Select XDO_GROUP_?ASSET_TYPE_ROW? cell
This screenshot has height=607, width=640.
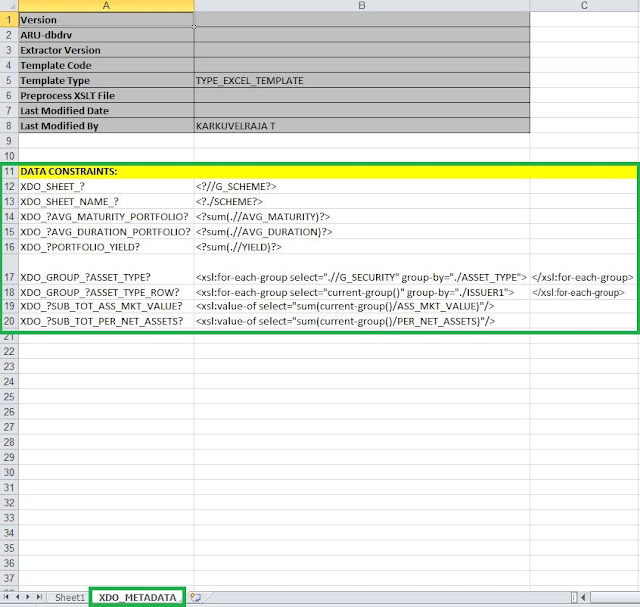pyautogui.click(x=106, y=292)
